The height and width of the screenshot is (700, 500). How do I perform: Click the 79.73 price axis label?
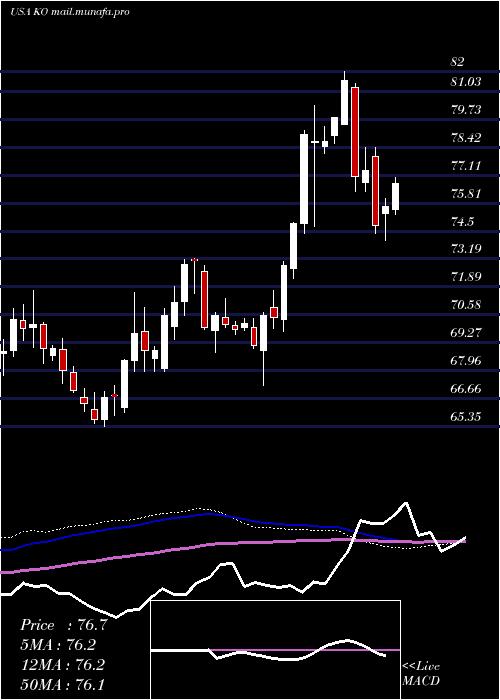tap(466, 110)
